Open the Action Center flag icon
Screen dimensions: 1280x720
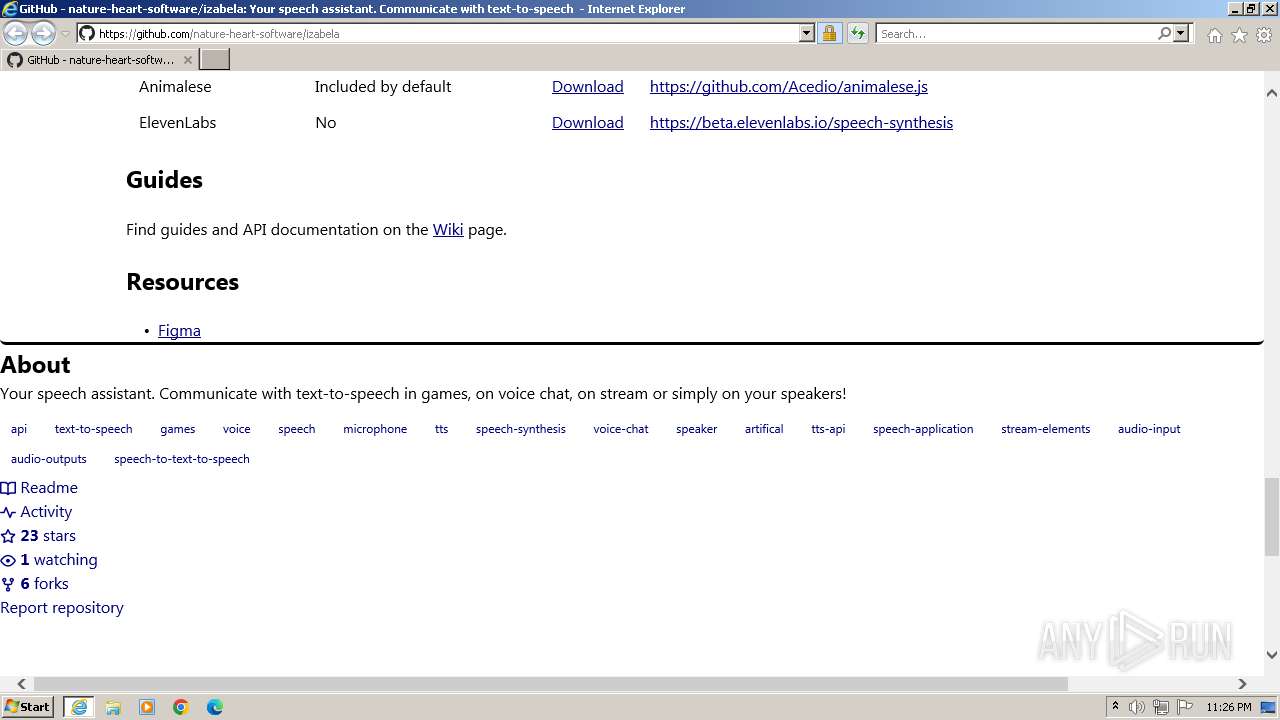pos(1185,707)
